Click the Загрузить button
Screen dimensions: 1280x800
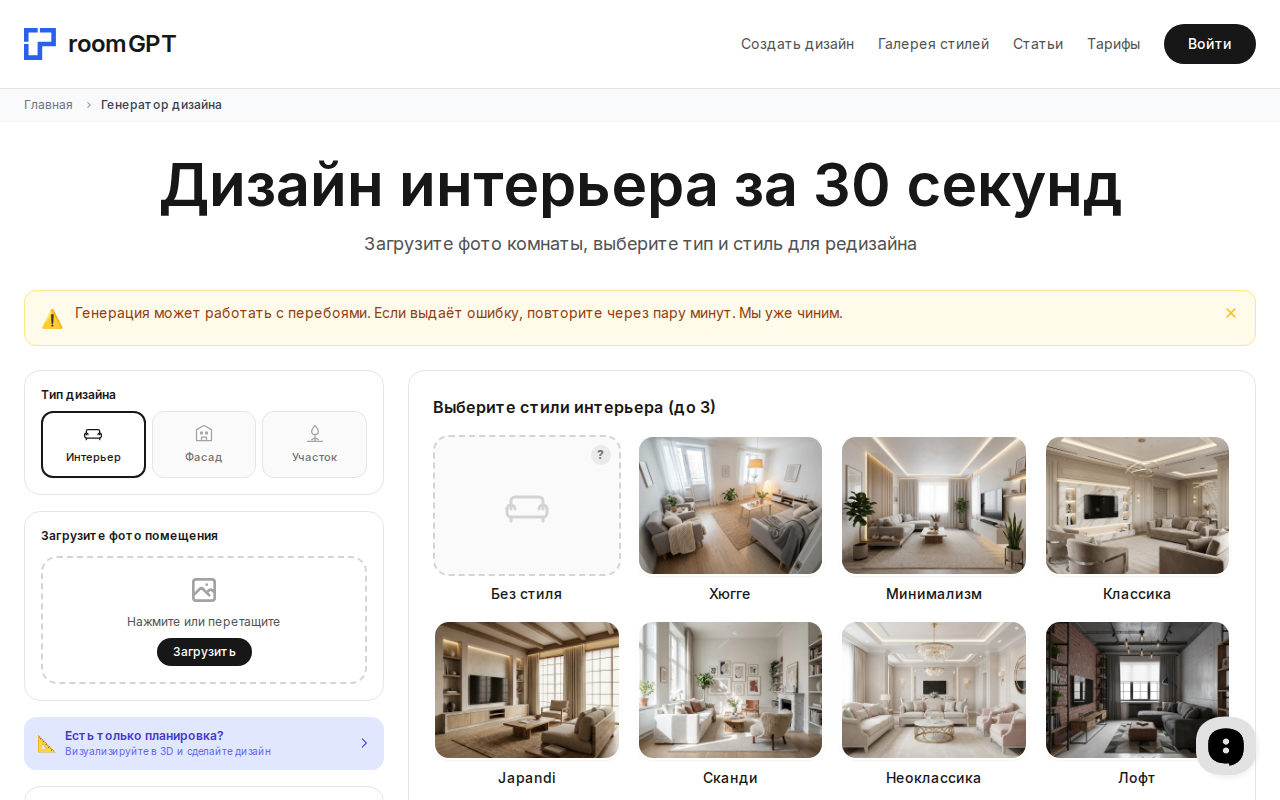click(204, 651)
